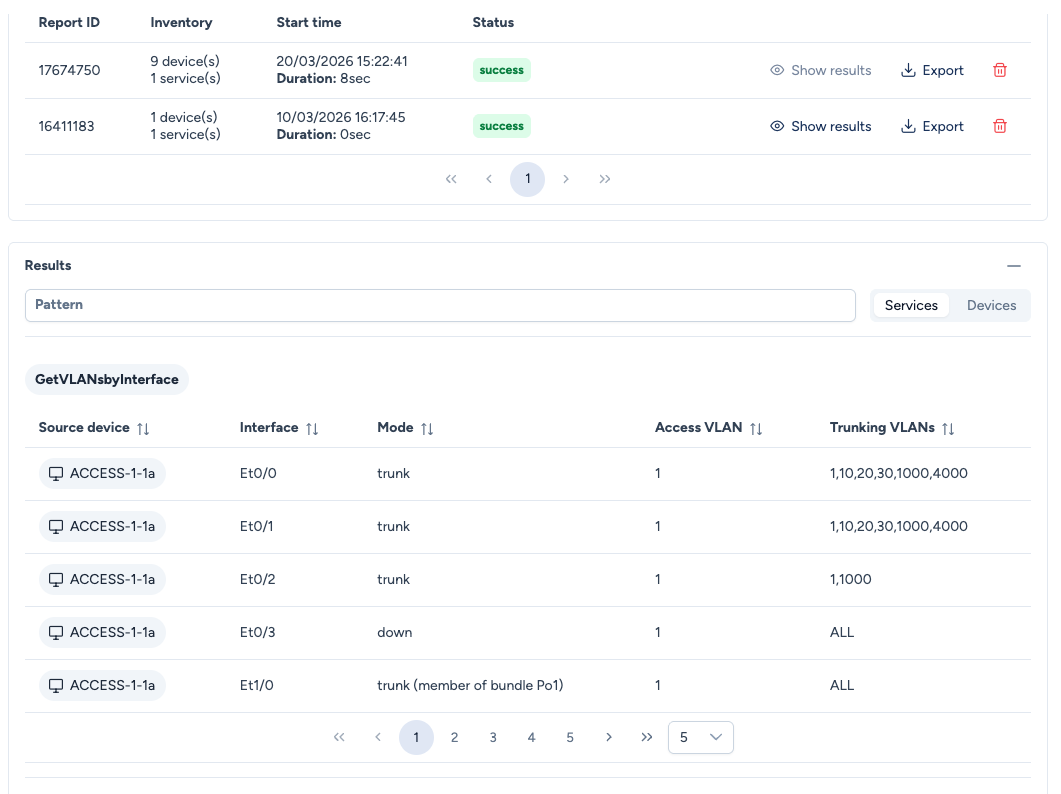Switch results view to Devices
The image size is (1061, 794).
991,305
